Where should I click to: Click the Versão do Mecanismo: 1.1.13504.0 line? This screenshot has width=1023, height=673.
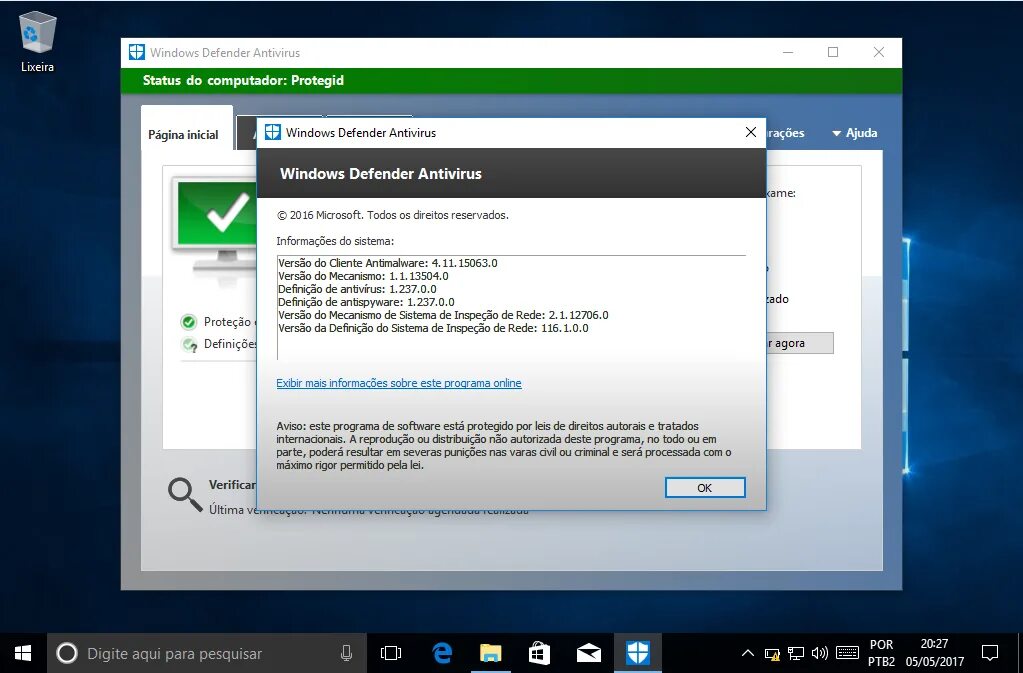(x=363, y=276)
